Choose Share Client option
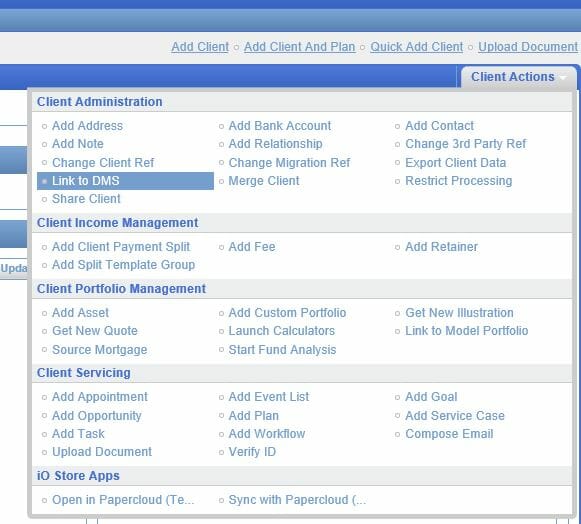 tap(86, 199)
